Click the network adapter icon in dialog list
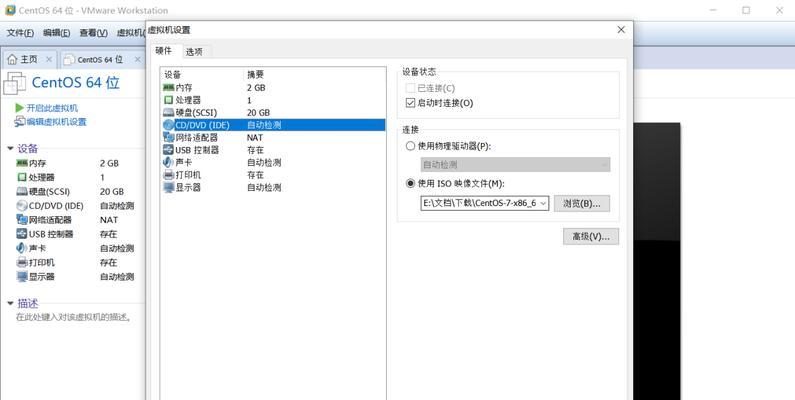The image size is (795, 400). click(x=168, y=137)
